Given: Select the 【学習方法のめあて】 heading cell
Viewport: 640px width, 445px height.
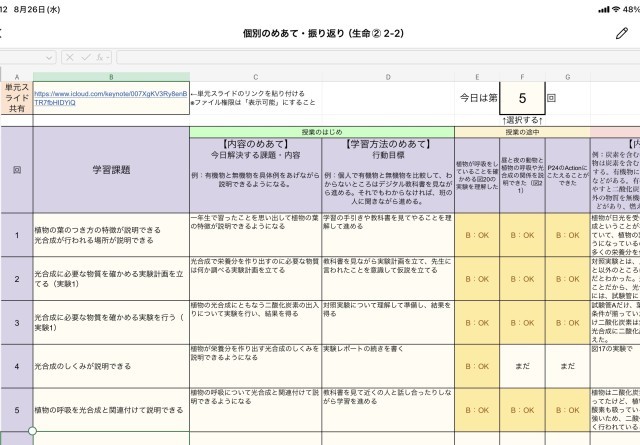Looking at the screenshot, I should pyautogui.click(x=388, y=175).
